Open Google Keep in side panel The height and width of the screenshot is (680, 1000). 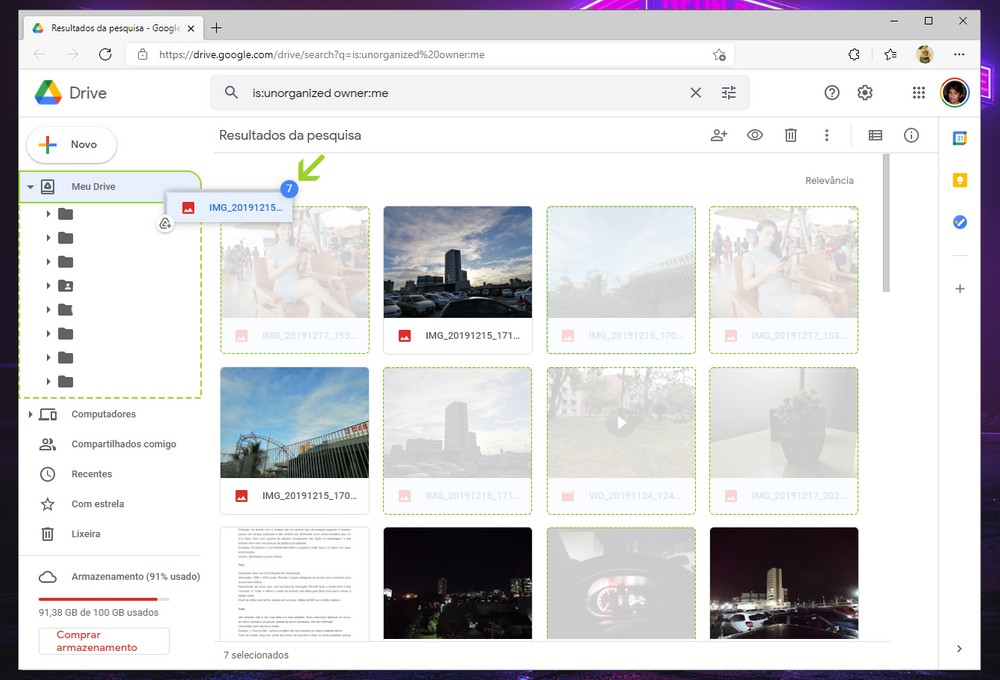pos(960,180)
